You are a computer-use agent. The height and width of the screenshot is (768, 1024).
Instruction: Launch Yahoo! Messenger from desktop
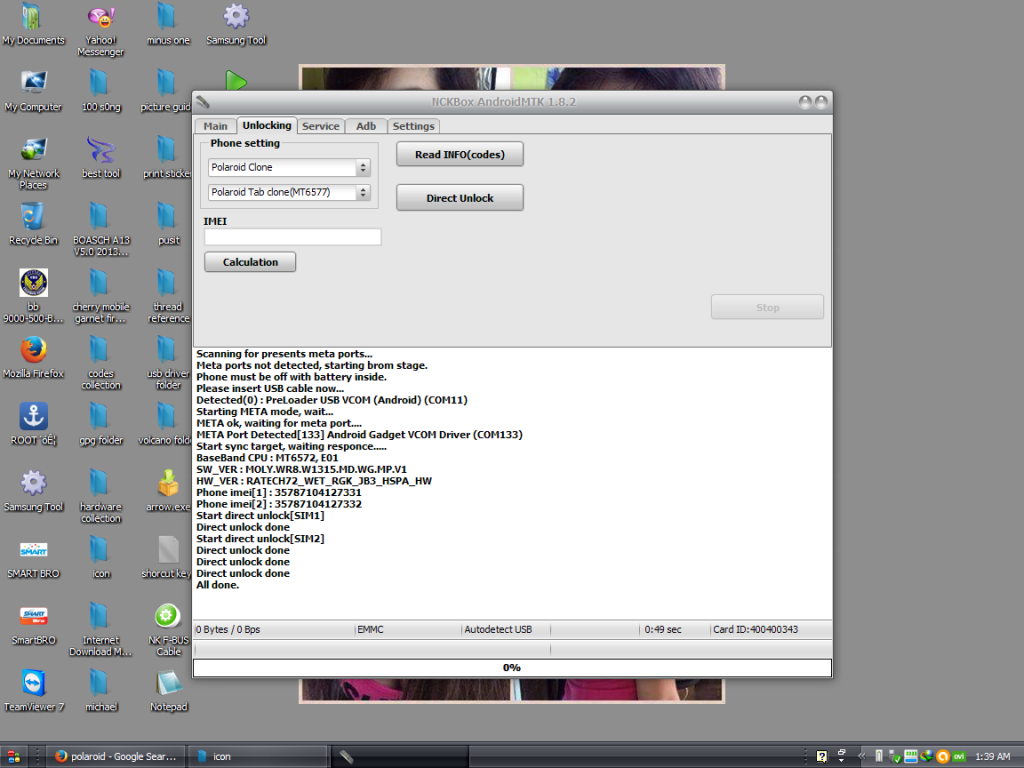tap(101, 18)
